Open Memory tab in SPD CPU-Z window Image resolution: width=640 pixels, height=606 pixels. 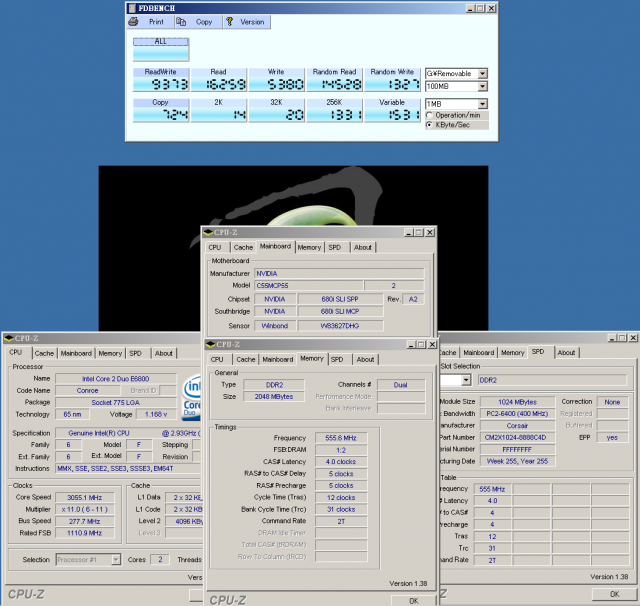(512, 353)
